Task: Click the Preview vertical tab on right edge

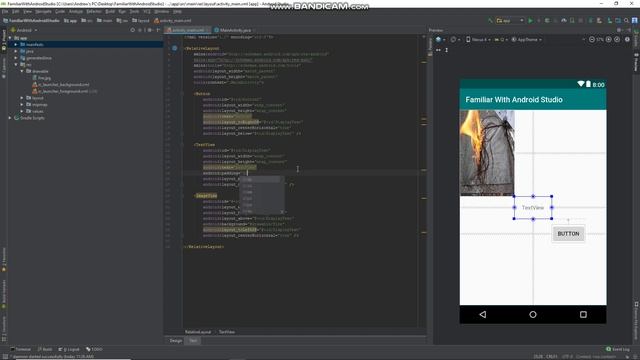Action: [x=636, y=63]
